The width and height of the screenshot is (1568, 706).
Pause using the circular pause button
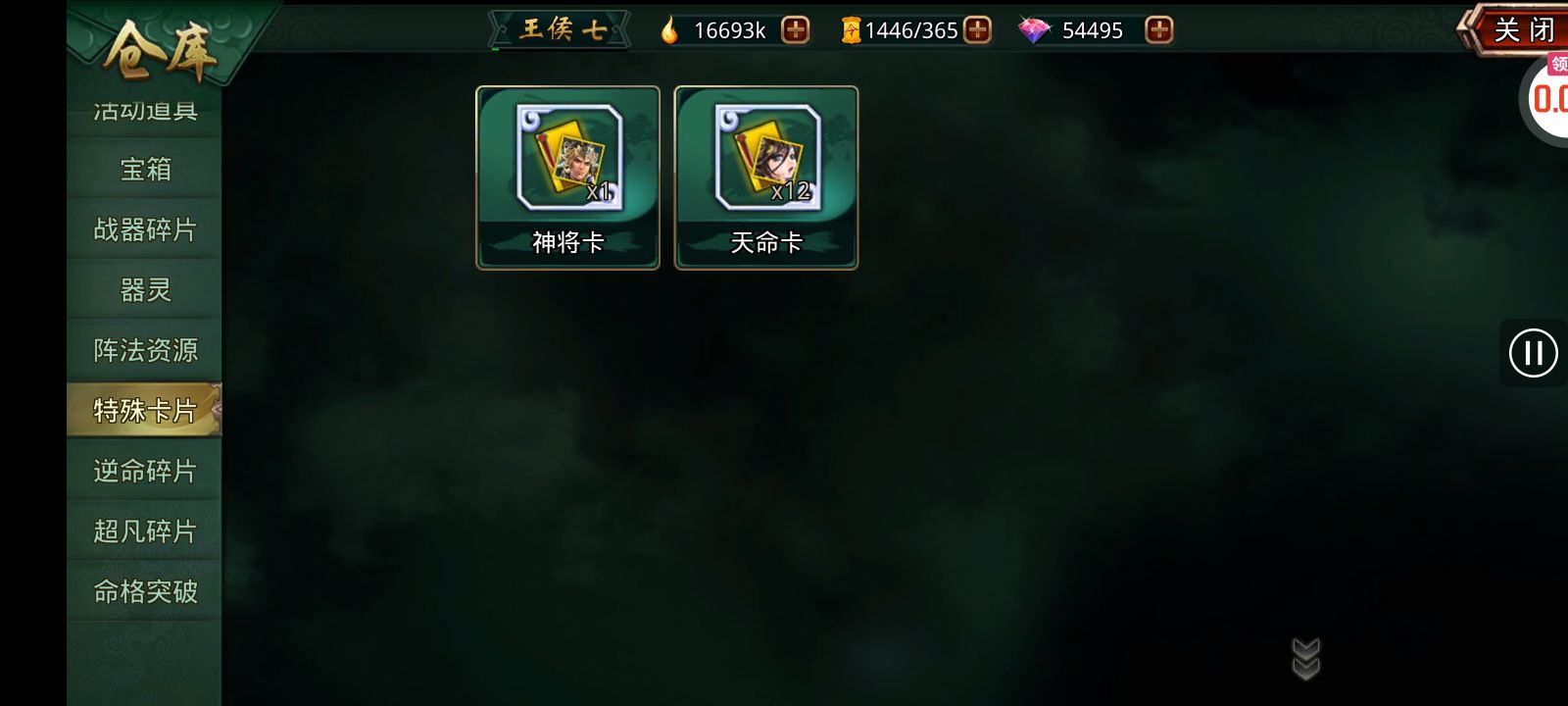pyautogui.click(x=1534, y=353)
